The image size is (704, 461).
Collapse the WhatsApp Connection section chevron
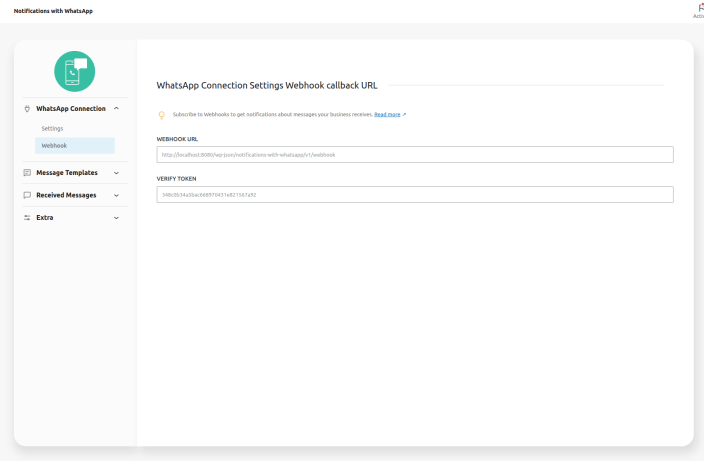coord(117,108)
